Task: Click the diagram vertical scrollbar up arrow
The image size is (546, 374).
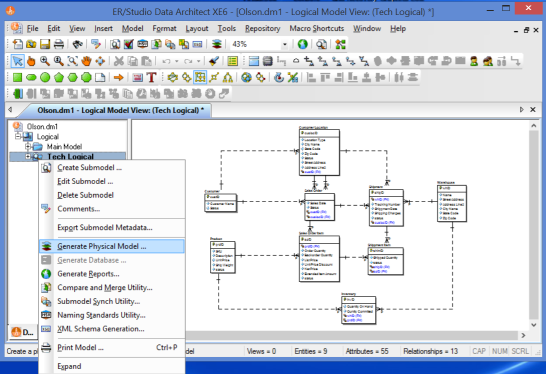Action: [533, 126]
